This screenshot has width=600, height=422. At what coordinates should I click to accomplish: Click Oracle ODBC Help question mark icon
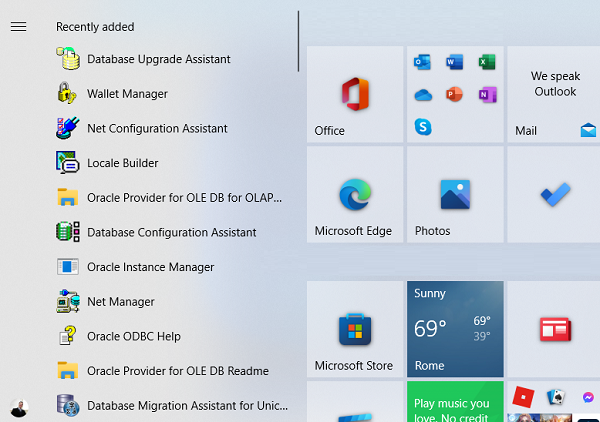coord(68,336)
